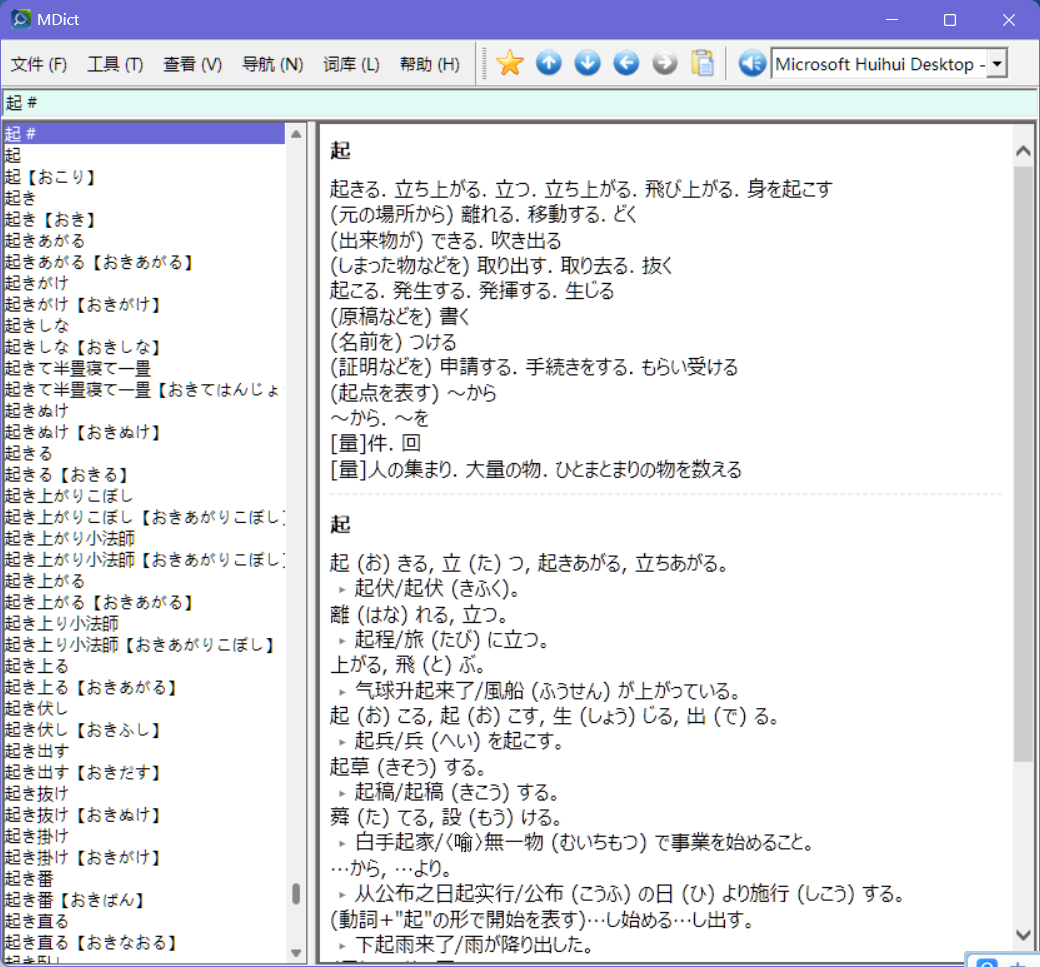Select the Microsoft Huihui Desktop combo box
Viewport: 1040px width, 967px height.
click(x=889, y=64)
